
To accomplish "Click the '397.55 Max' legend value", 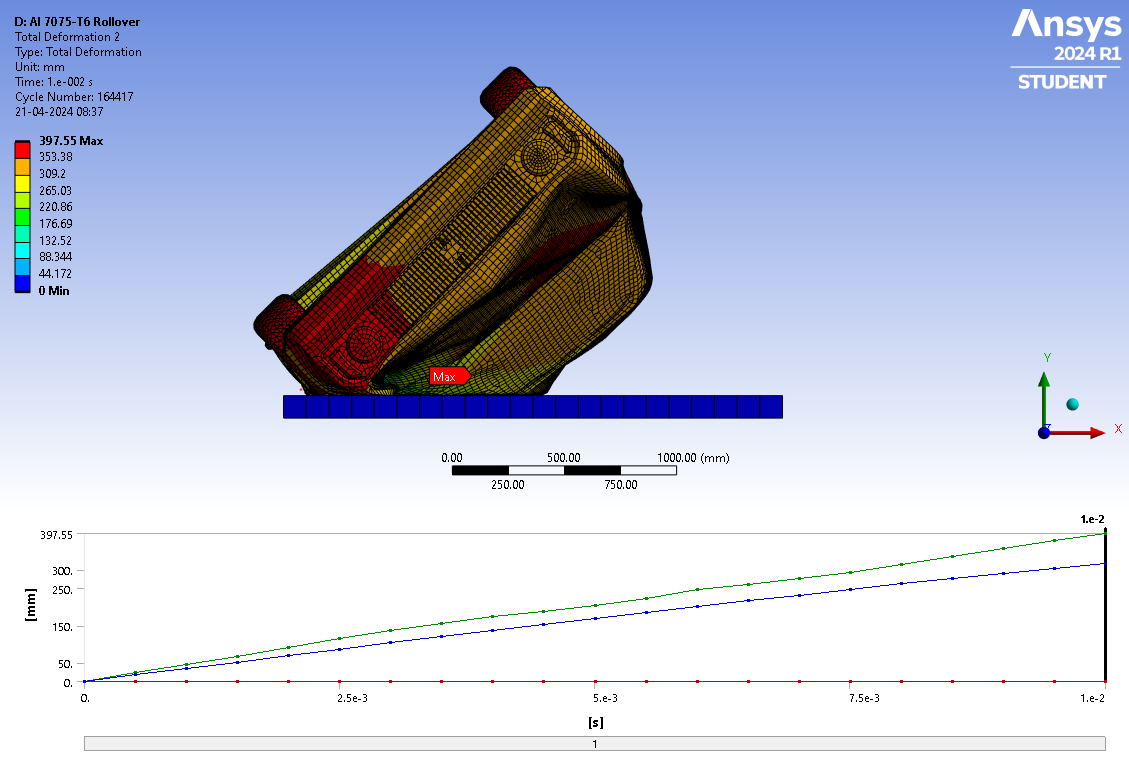I will point(71,141).
